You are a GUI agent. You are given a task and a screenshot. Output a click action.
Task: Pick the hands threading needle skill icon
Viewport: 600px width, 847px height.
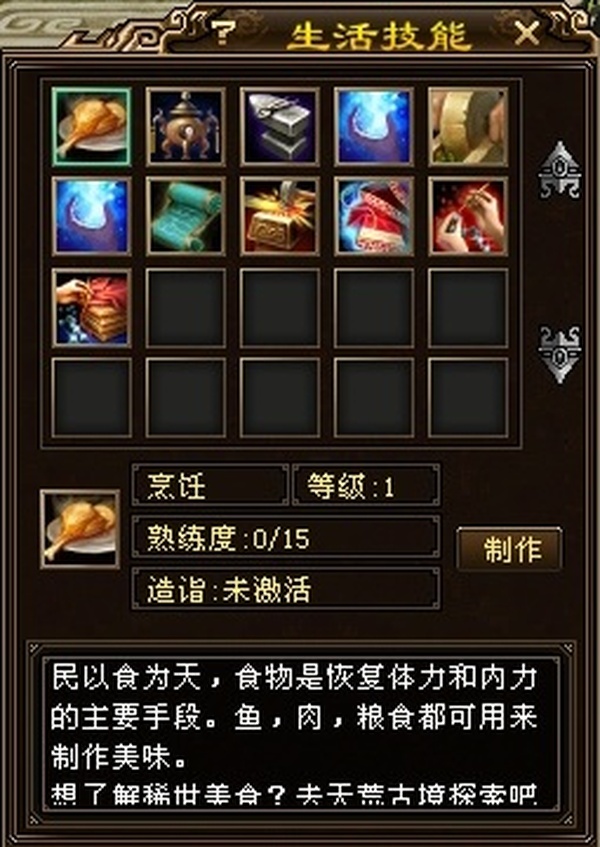468,216
